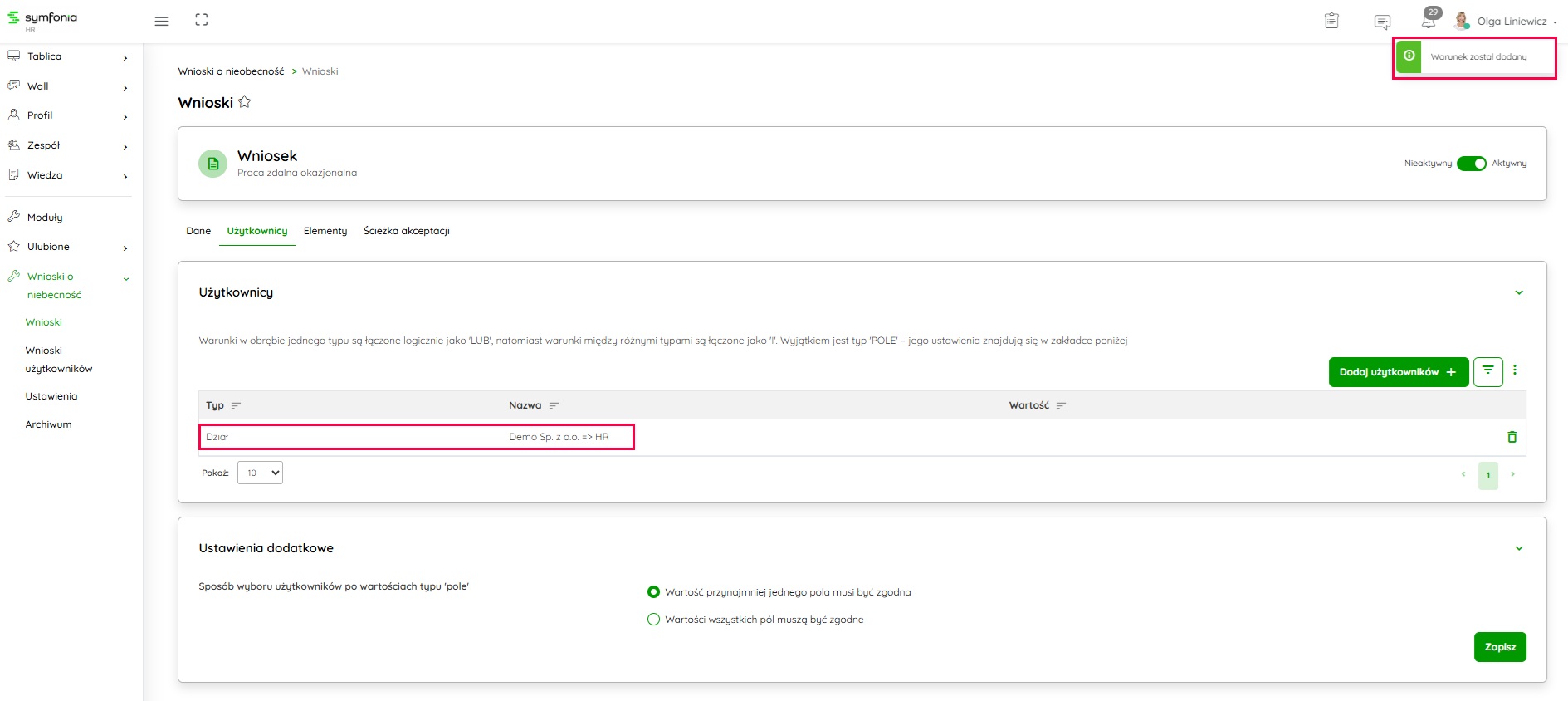Collapse the Użytkownicy section chevron
This screenshot has width=1568, height=701.
click(1519, 292)
